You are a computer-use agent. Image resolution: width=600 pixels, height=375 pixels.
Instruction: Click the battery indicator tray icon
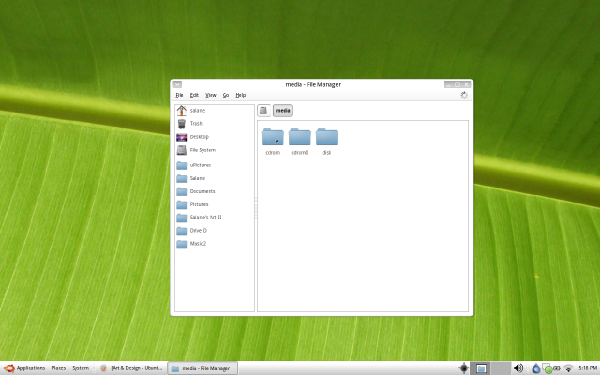[x=557, y=368]
